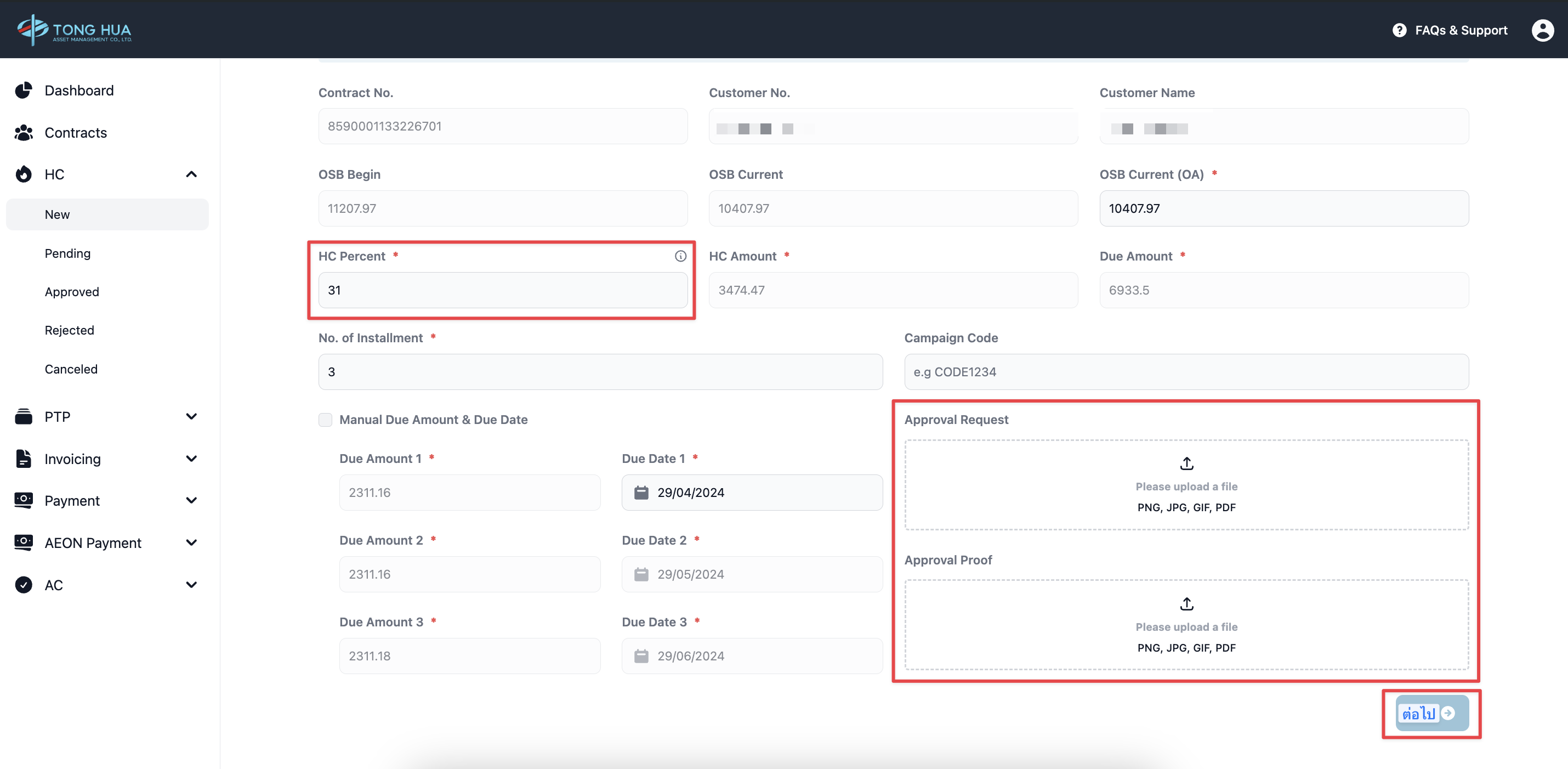Click the Dashboard pie chart icon
The height and width of the screenshot is (769, 1568).
click(24, 91)
